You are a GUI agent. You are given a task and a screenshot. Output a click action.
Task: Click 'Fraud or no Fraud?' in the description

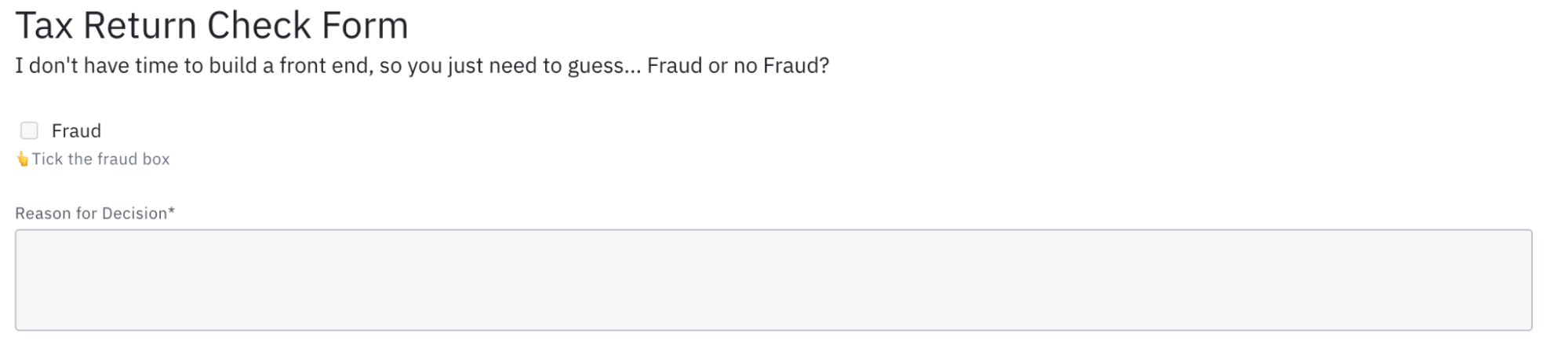coord(738,66)
